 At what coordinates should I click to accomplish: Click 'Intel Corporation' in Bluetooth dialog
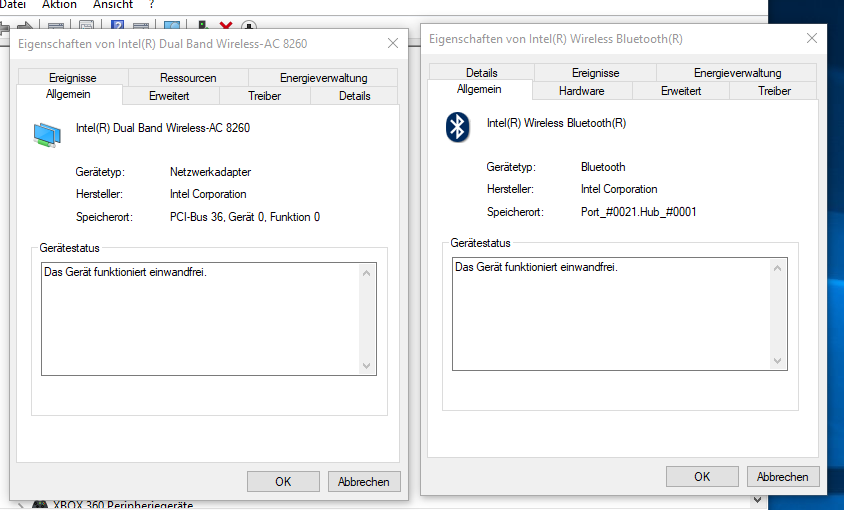[x=619, y=189]
